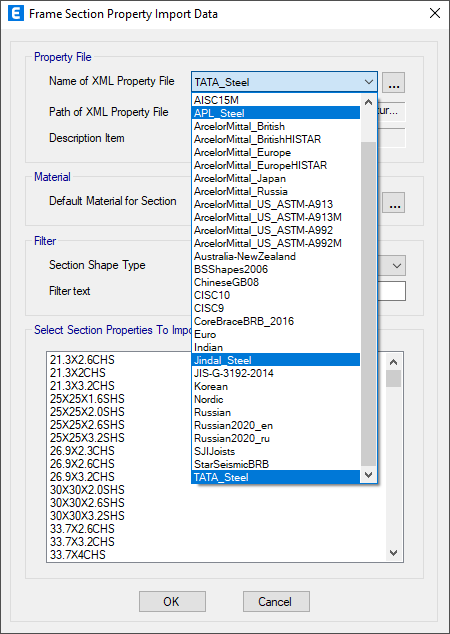Select ArcelorMittal_Europe from list
The image size is (450, 634).
coord(276,152)
